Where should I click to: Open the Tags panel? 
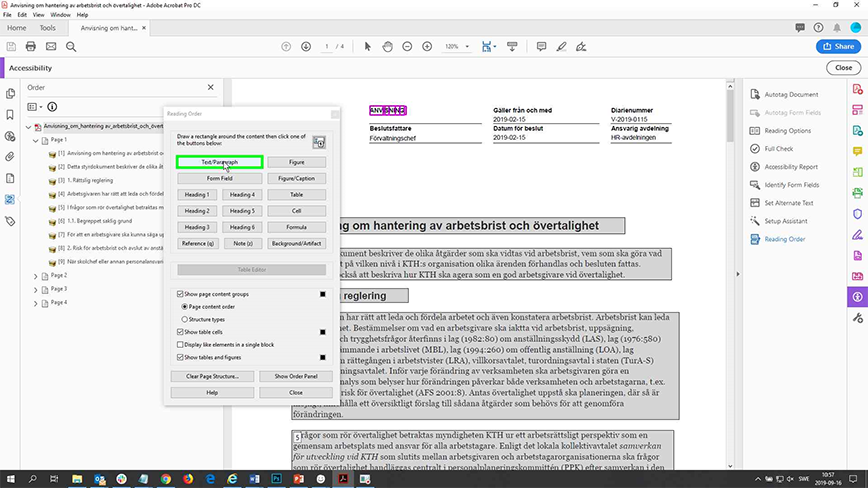[10, 221]
